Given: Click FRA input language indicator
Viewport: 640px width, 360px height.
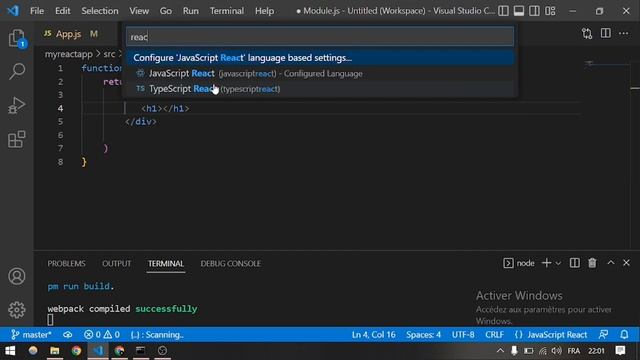Looking at the screenshot, I should pyautogui.click(x=573, y=351).
